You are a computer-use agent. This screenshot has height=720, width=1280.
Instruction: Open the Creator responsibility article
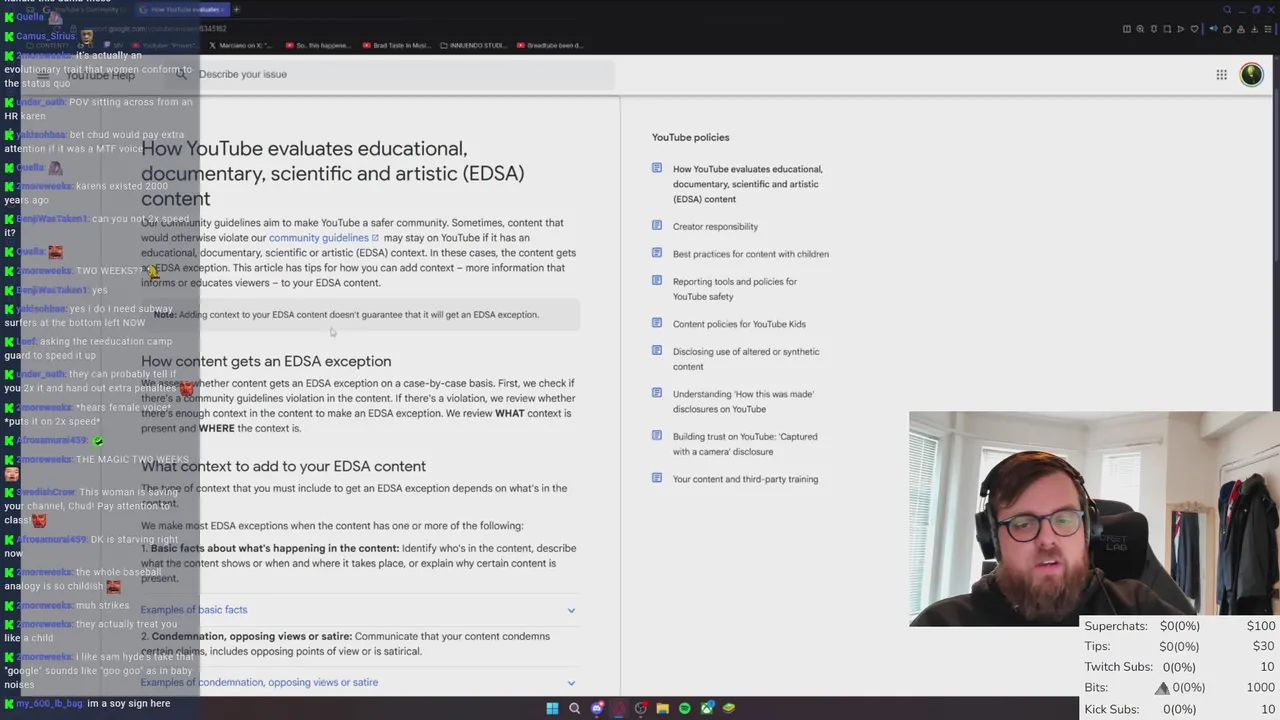point(715,227)
